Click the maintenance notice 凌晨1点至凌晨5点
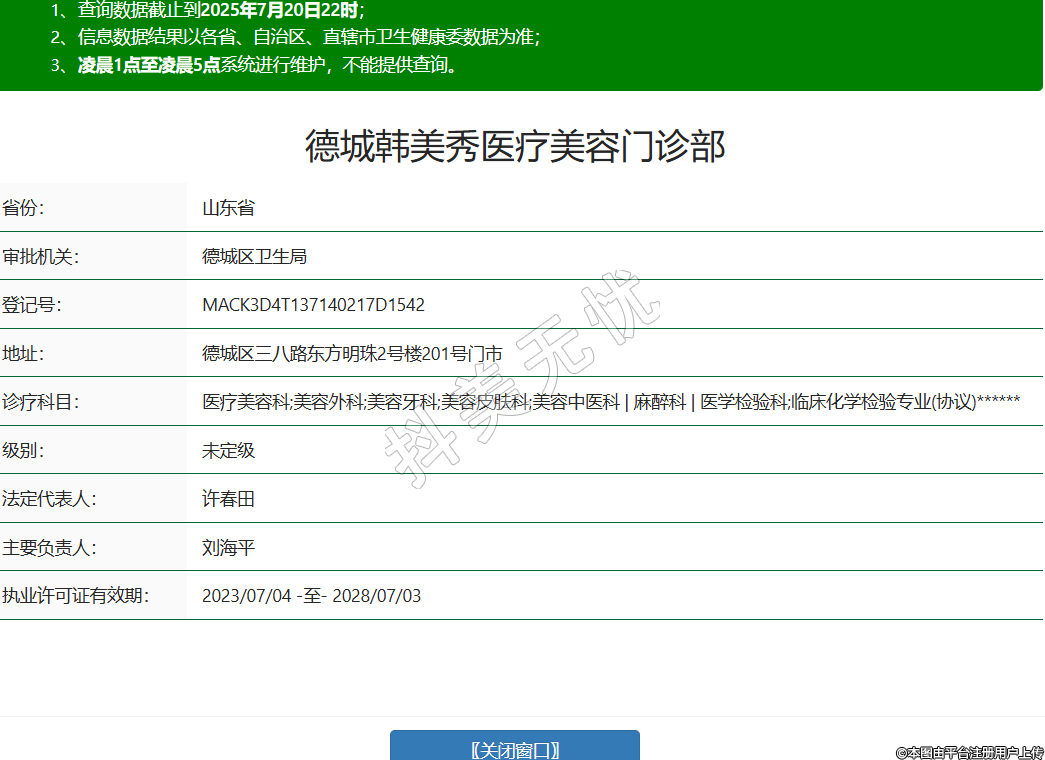 pos(149,66)
